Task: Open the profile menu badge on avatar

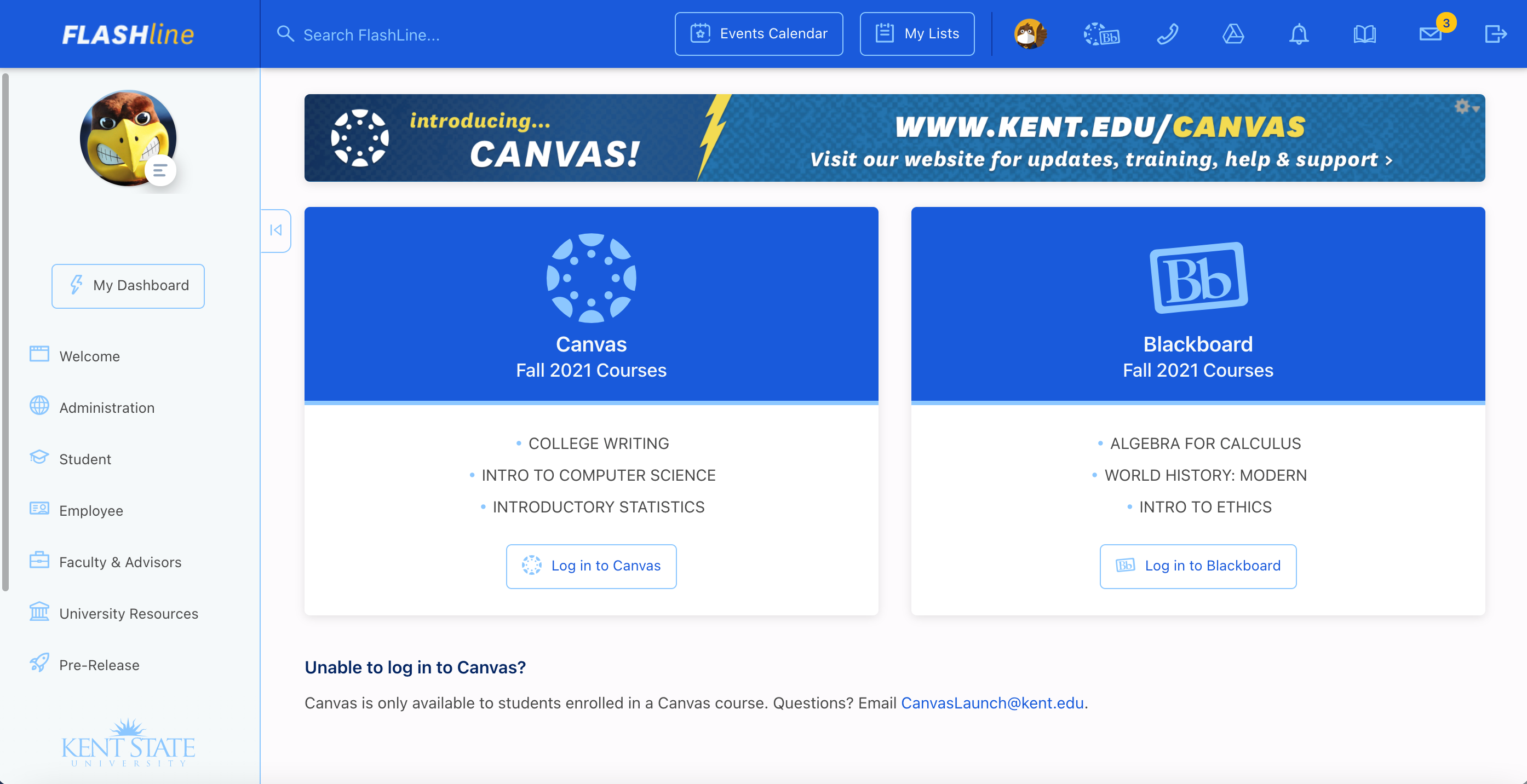Action: click(160, 171)
